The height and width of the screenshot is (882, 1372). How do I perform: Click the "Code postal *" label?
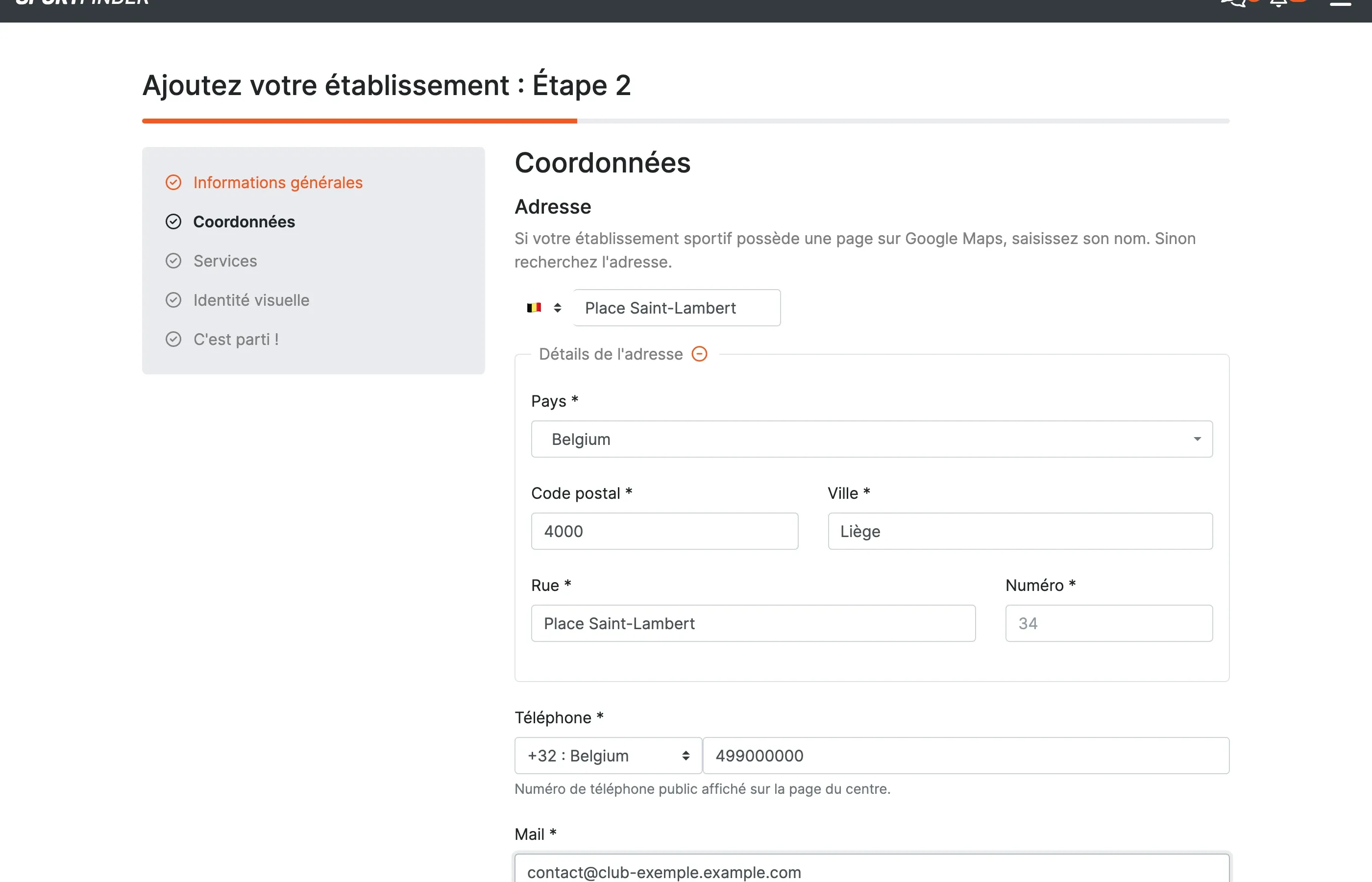581,493
